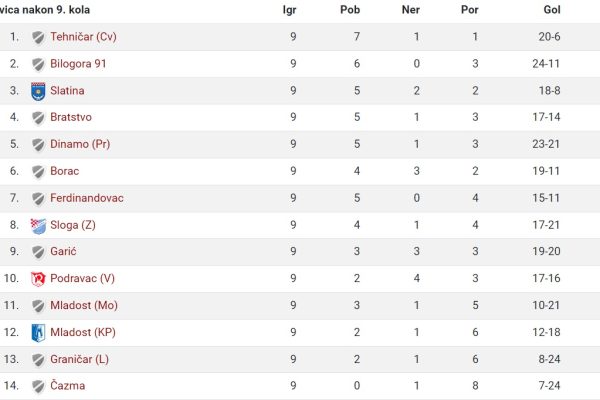600x400 pixels.
Task: Click the Ner column header
Action: click(411, 10)
